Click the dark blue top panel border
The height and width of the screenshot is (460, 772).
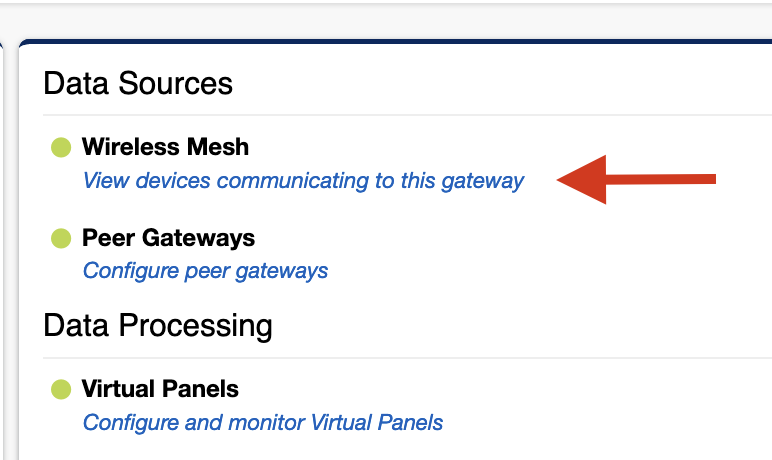(400, 43)
